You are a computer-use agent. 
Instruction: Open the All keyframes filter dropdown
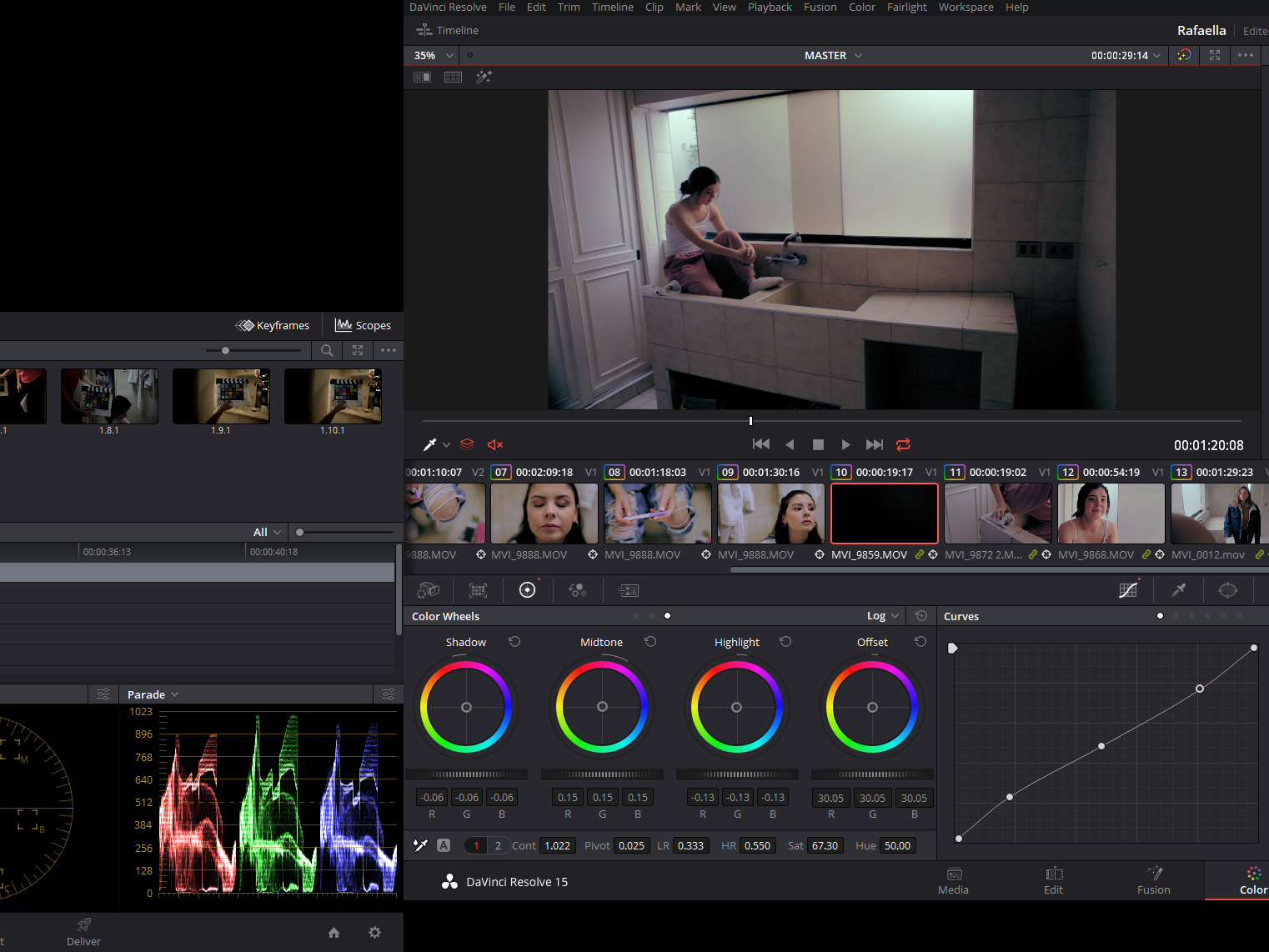pyautogui.click(x=267, y=532)
